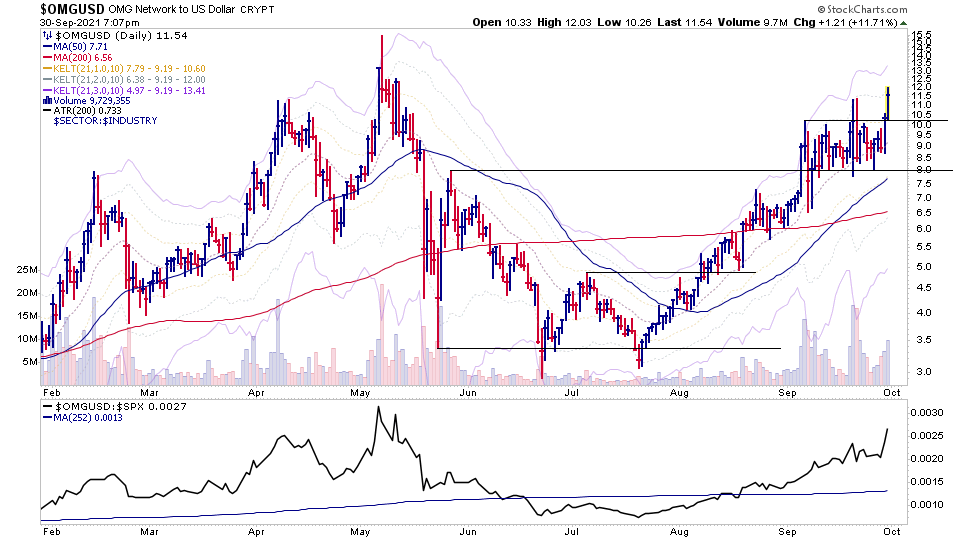Click the Aug label under the main chart
This screenshot has height=540, width=960.
click(679, 393)
